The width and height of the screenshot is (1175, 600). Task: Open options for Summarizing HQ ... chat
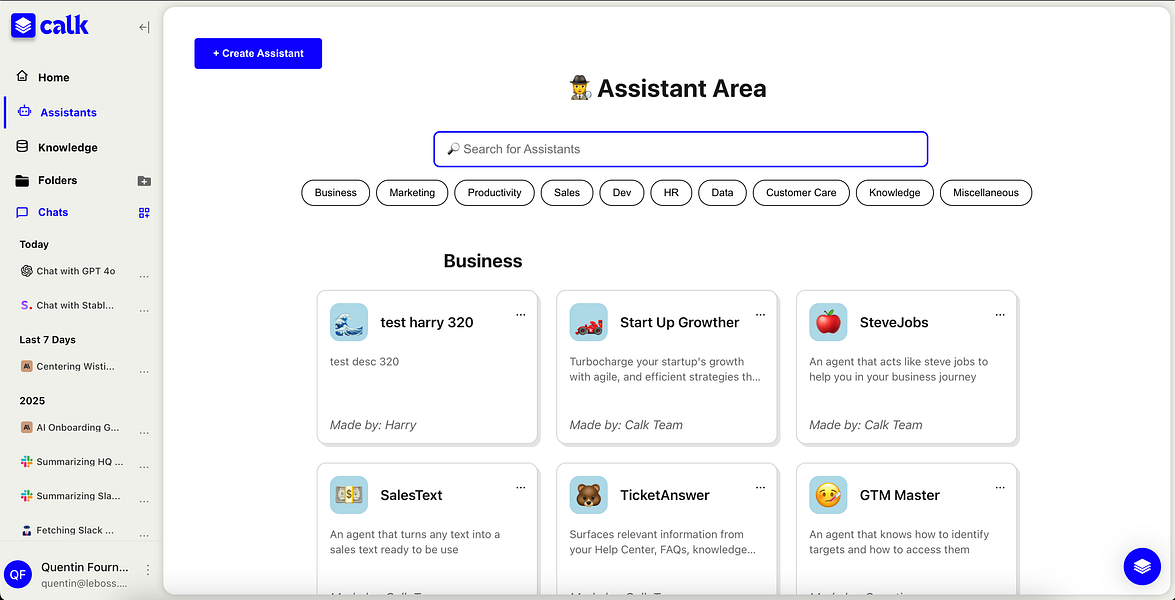pos(145,467)
